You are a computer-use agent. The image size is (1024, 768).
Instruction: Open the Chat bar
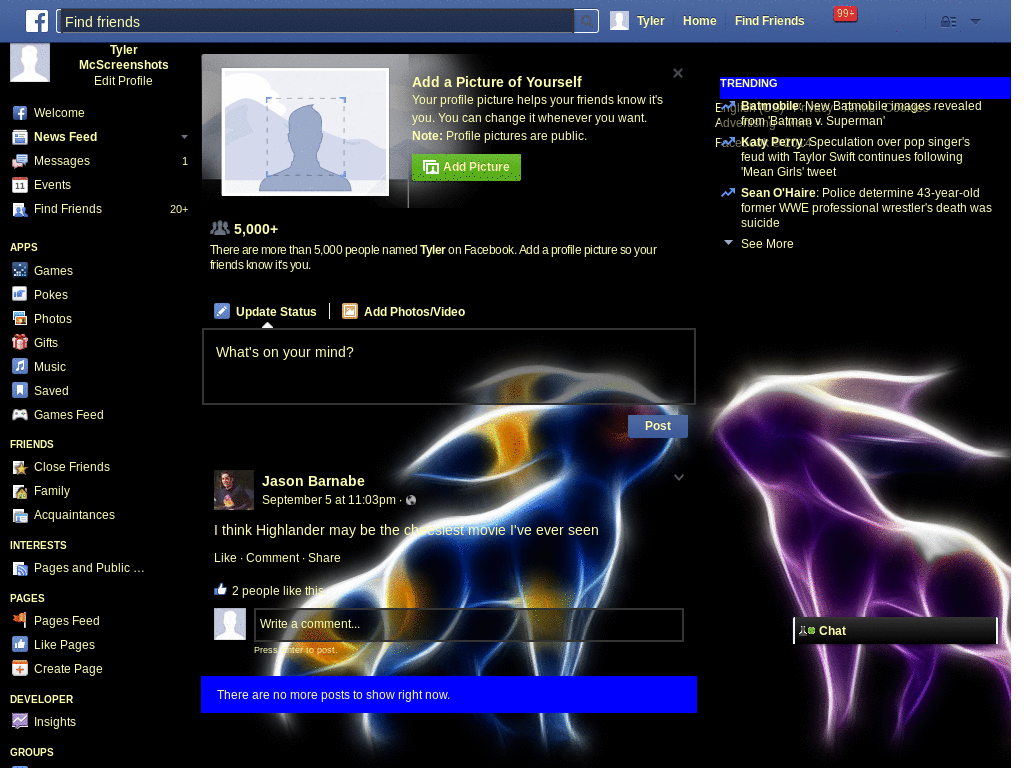coord(895,630)
